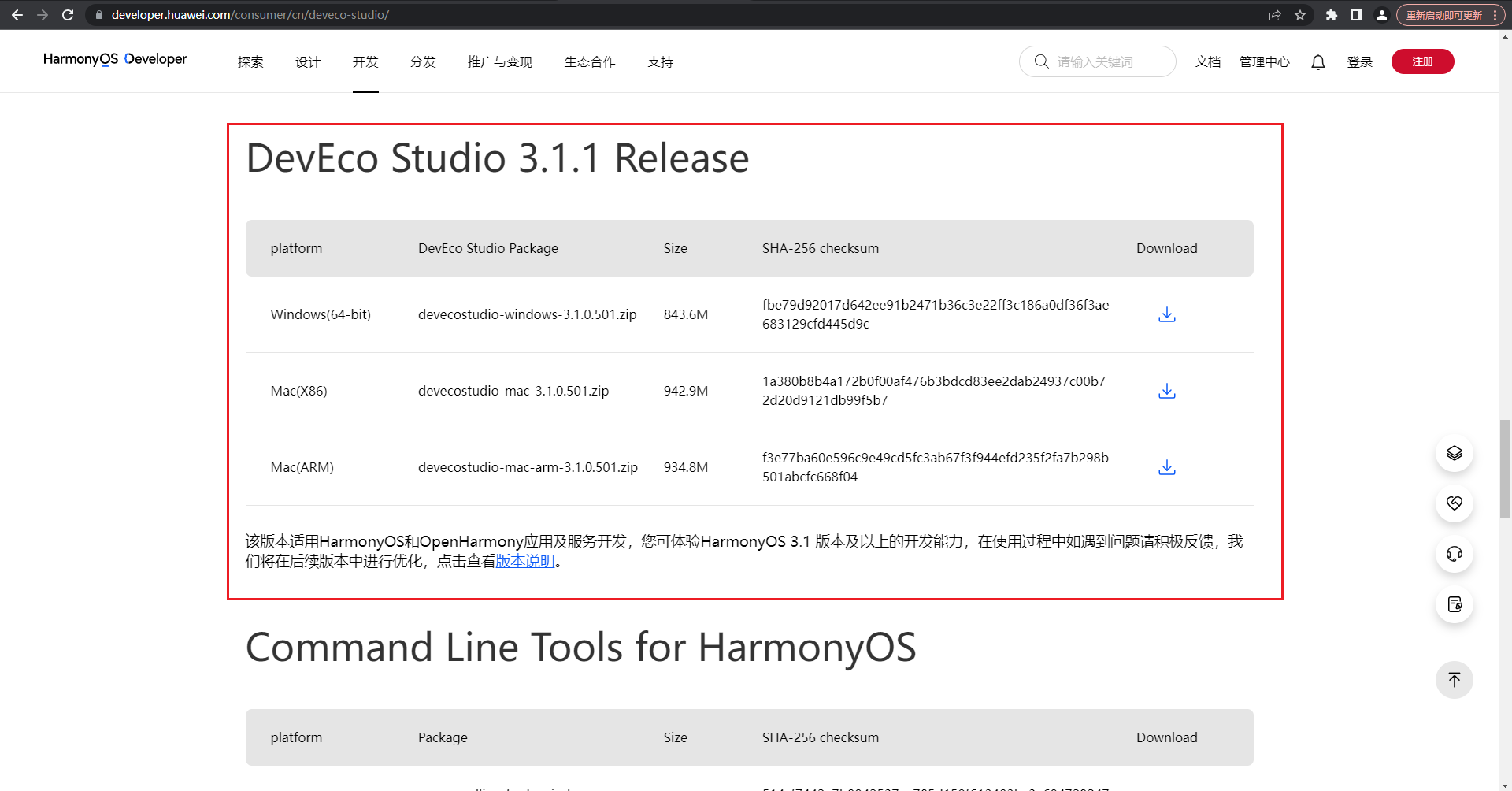Download the Windows(64-bit) DevEco Studio package
1512x791 pixels.
pos(1167,314)
